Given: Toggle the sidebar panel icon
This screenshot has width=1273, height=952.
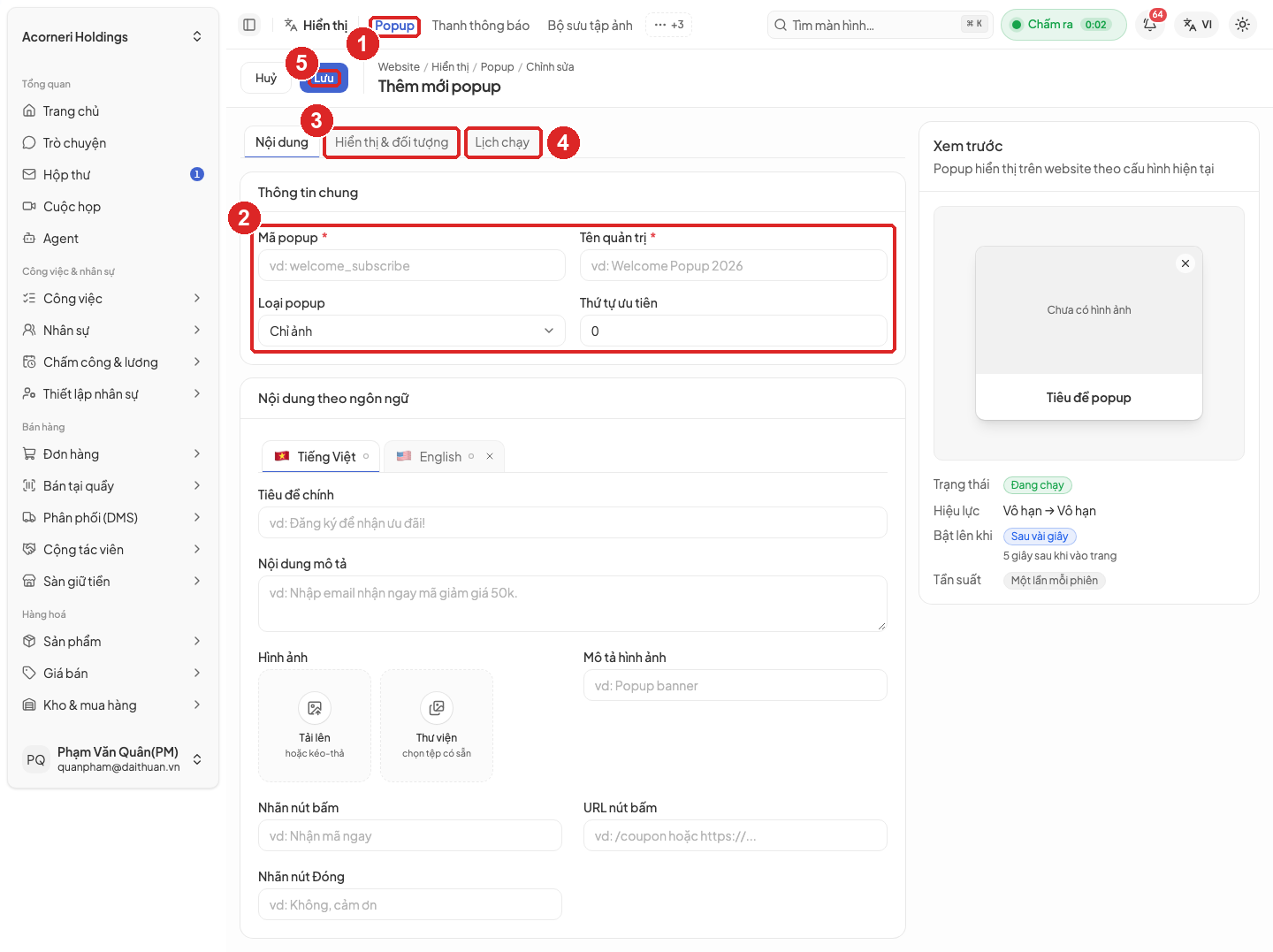Looking at the screenshot, I should coord(249,25).
